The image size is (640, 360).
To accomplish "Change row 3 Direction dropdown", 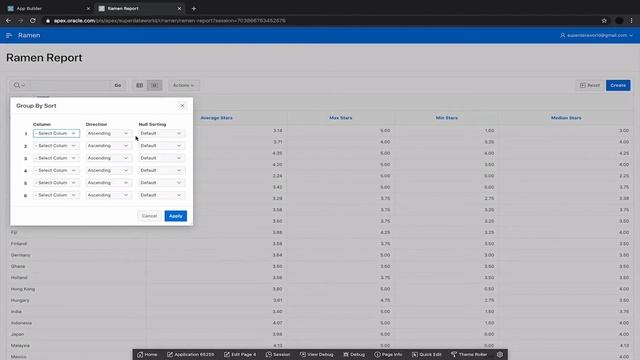I will [109, 158].
